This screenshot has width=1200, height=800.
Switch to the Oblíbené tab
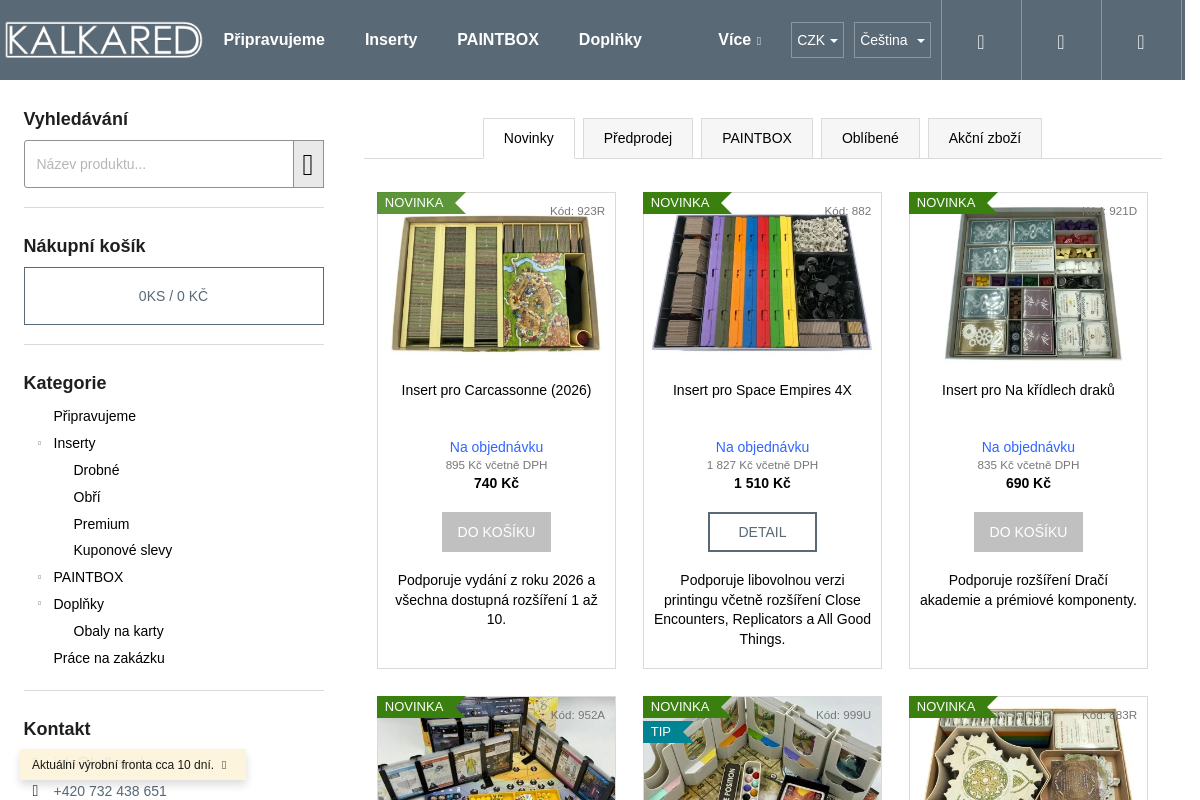click(870, 138)
